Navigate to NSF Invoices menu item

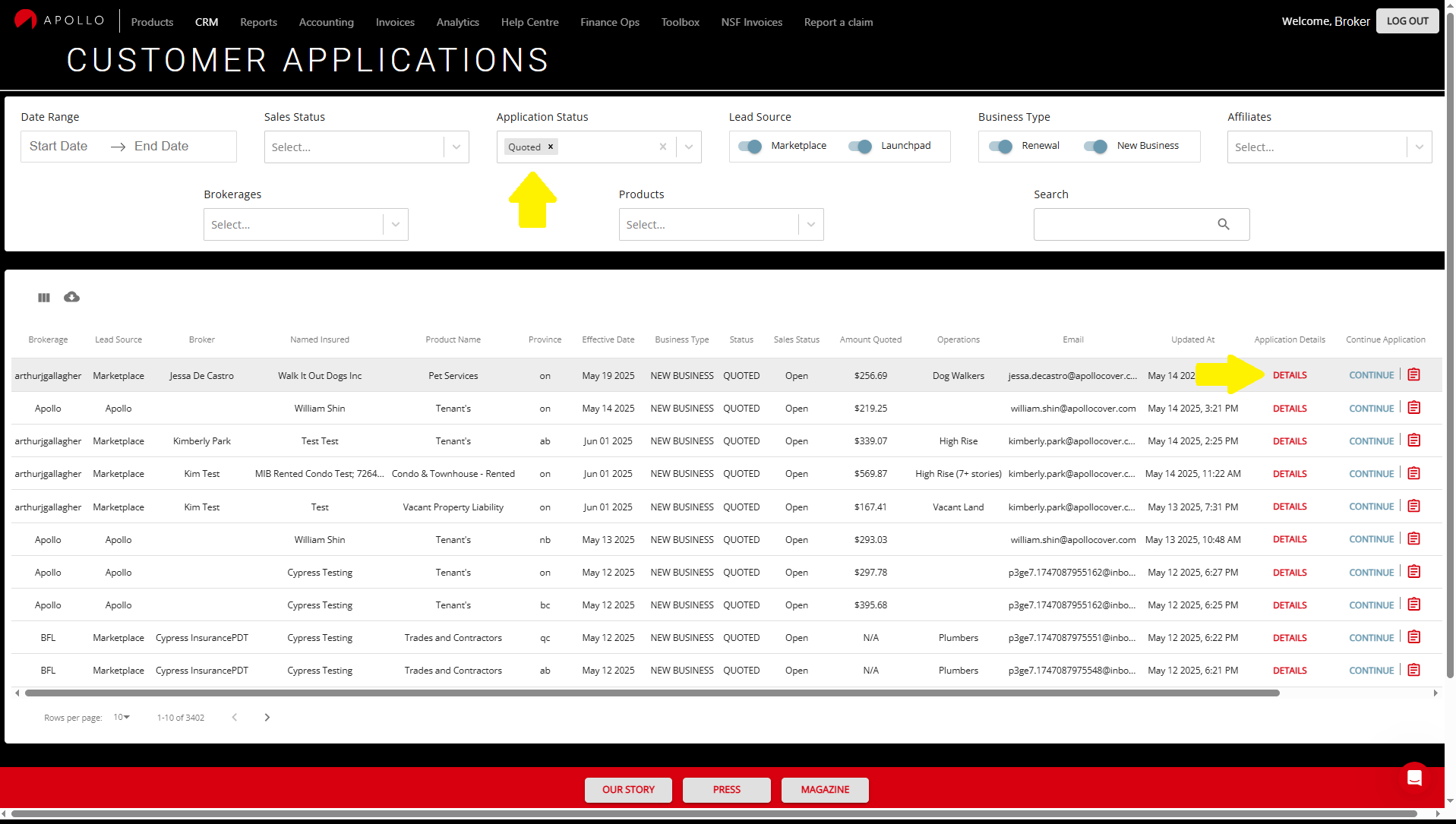751,22
